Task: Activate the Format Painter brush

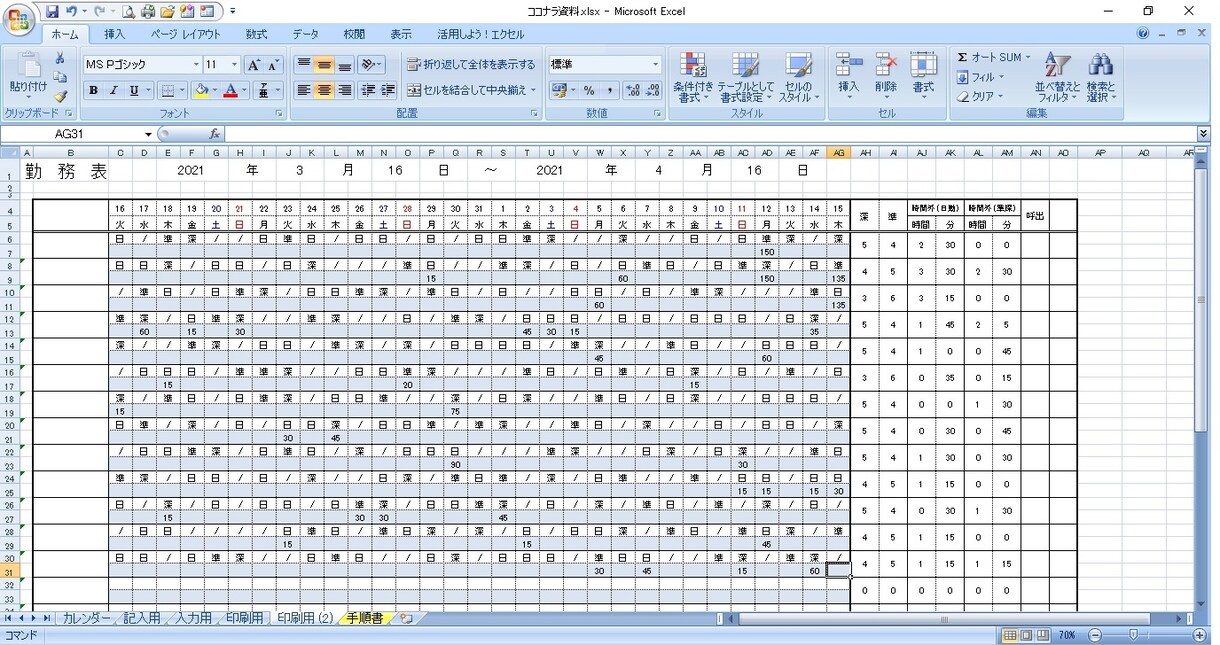Action: (x=60, y=97)
